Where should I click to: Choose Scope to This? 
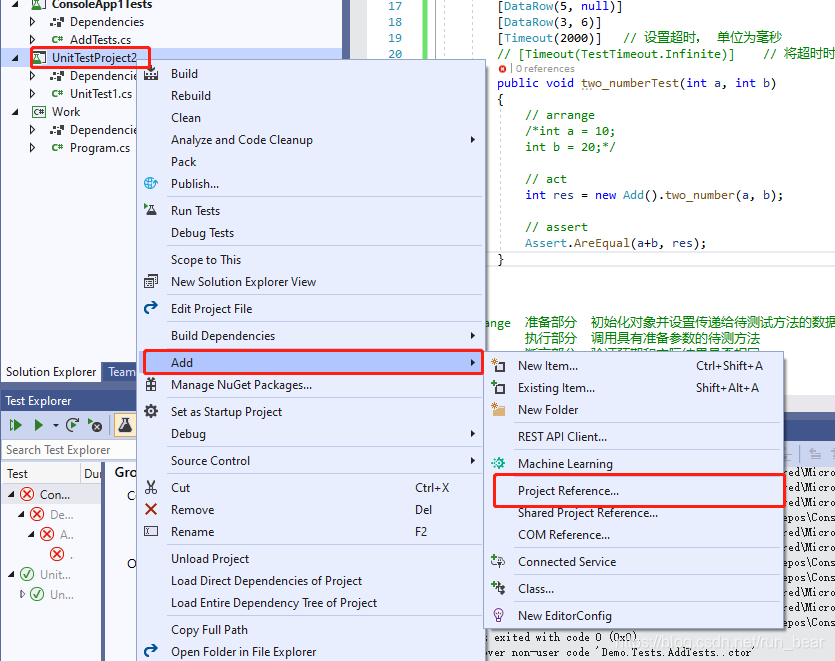[x=312, y=259]
